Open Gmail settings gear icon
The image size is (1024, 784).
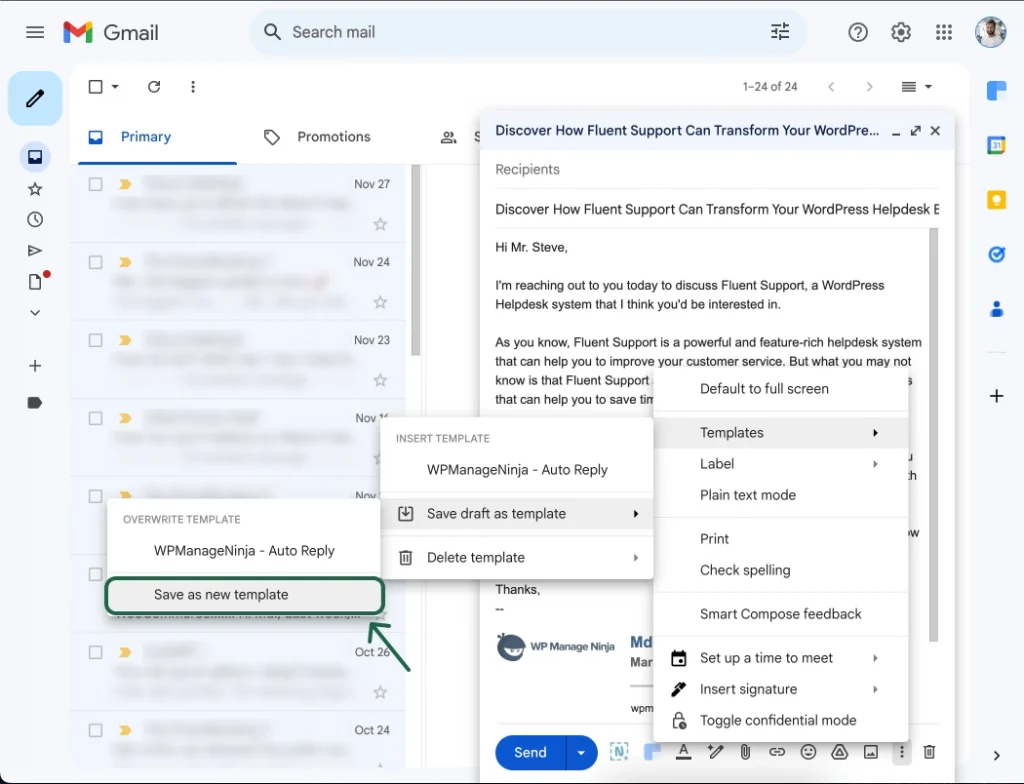901,32
